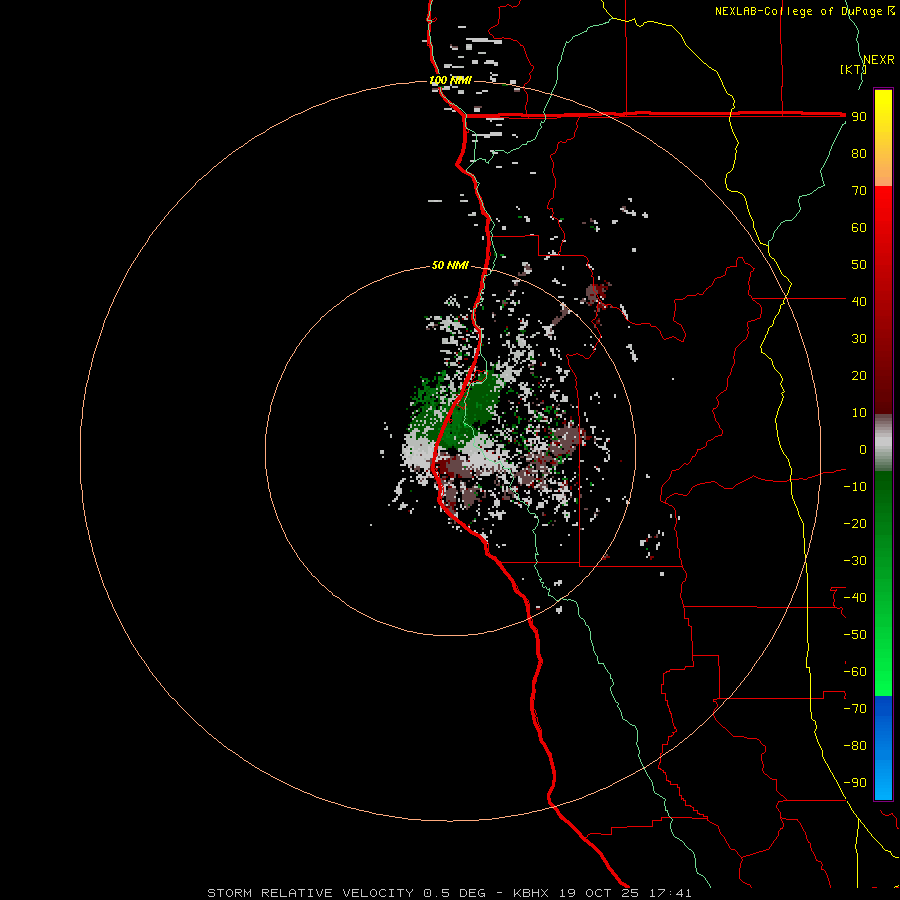Click the 0 value on the velocity scale
This screenshot has width=900, height=900.
click(863, 449)
